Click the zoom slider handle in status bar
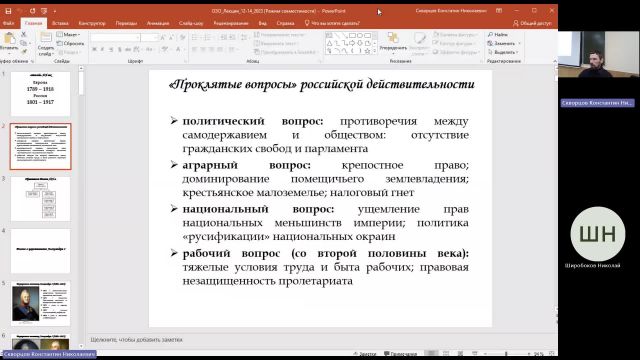Screen dimensions: 640x360 click(x=506, y=354)
